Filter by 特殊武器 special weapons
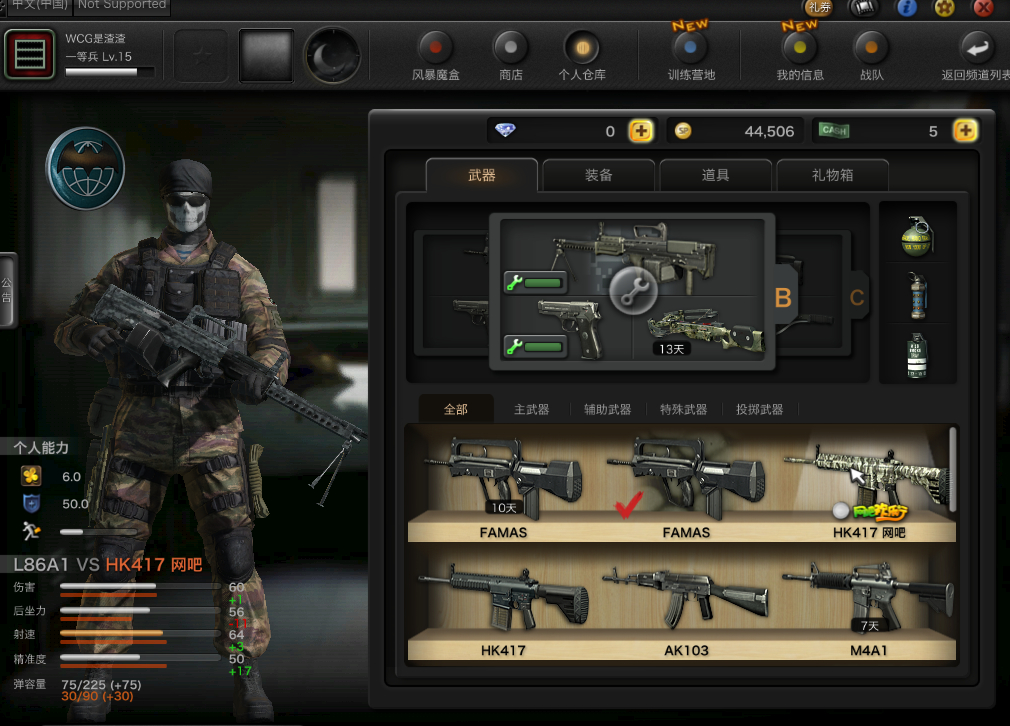The image size is (1010, 726). point(683,409)
